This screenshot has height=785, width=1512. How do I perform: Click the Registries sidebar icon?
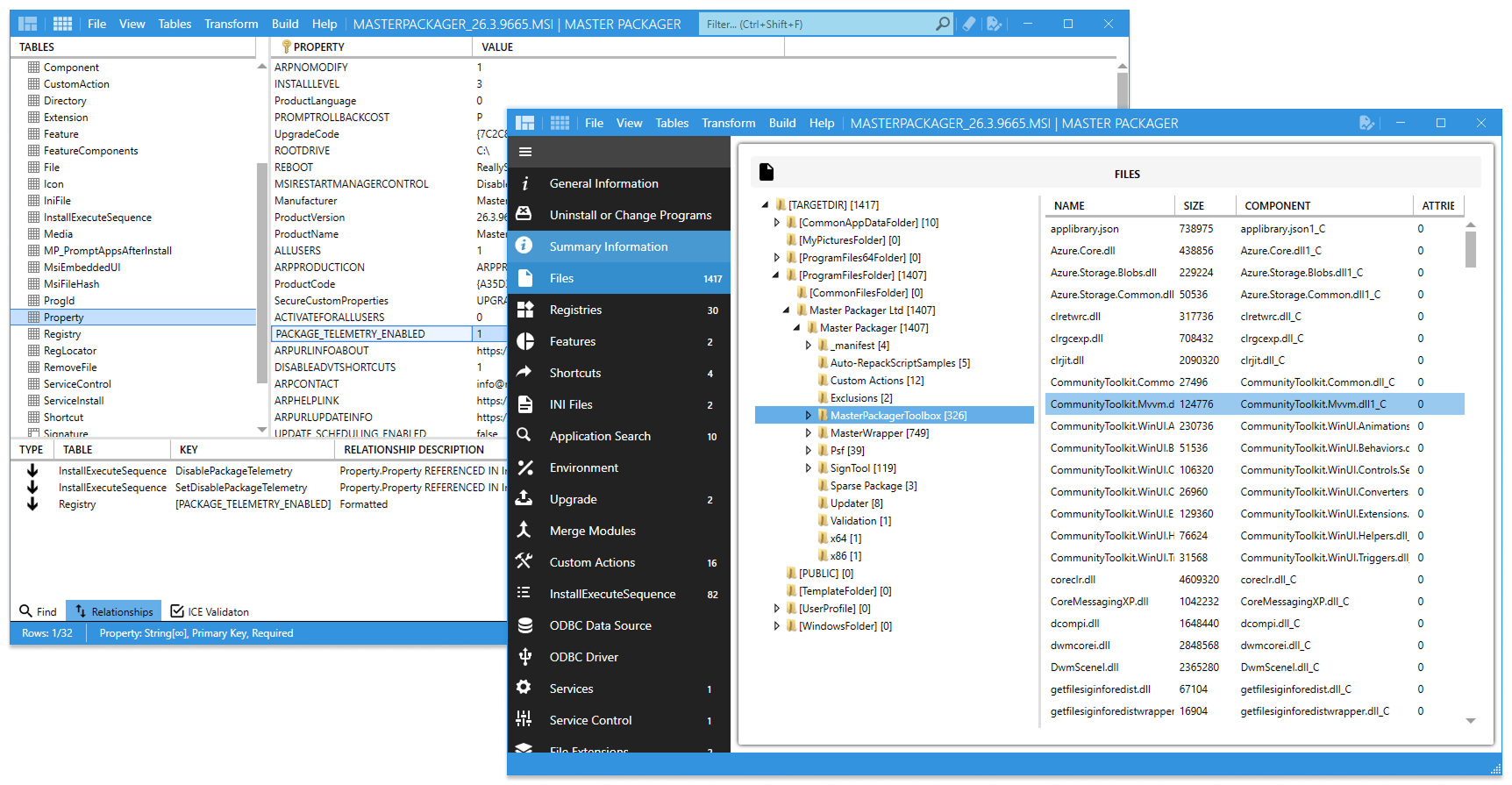[x=524, y=309]
